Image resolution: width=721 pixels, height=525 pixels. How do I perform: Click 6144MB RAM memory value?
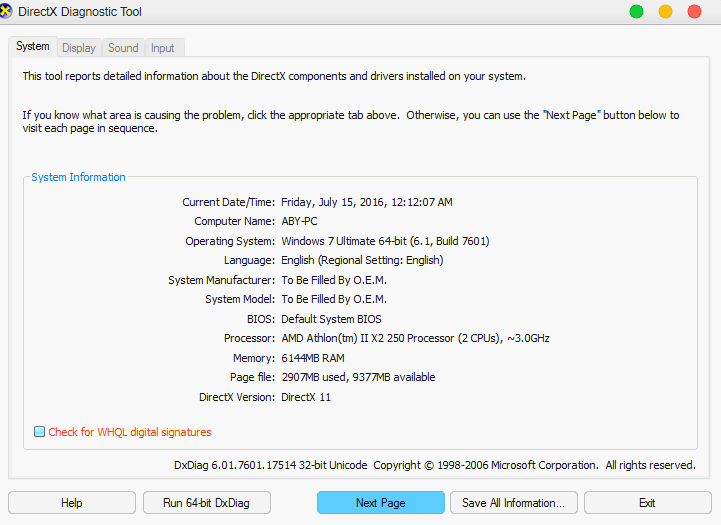[313, 358]
